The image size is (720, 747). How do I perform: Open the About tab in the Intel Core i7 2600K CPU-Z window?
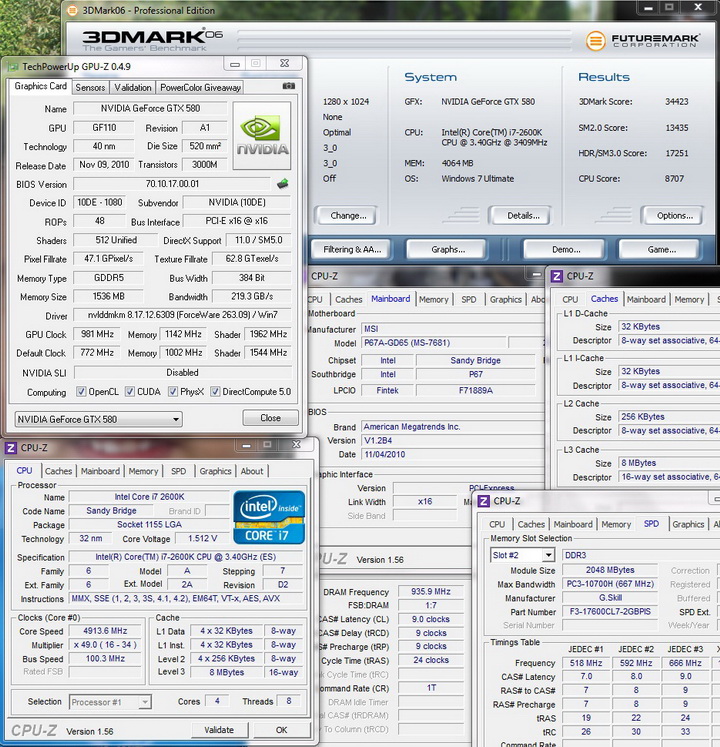[x=252, y=471]
